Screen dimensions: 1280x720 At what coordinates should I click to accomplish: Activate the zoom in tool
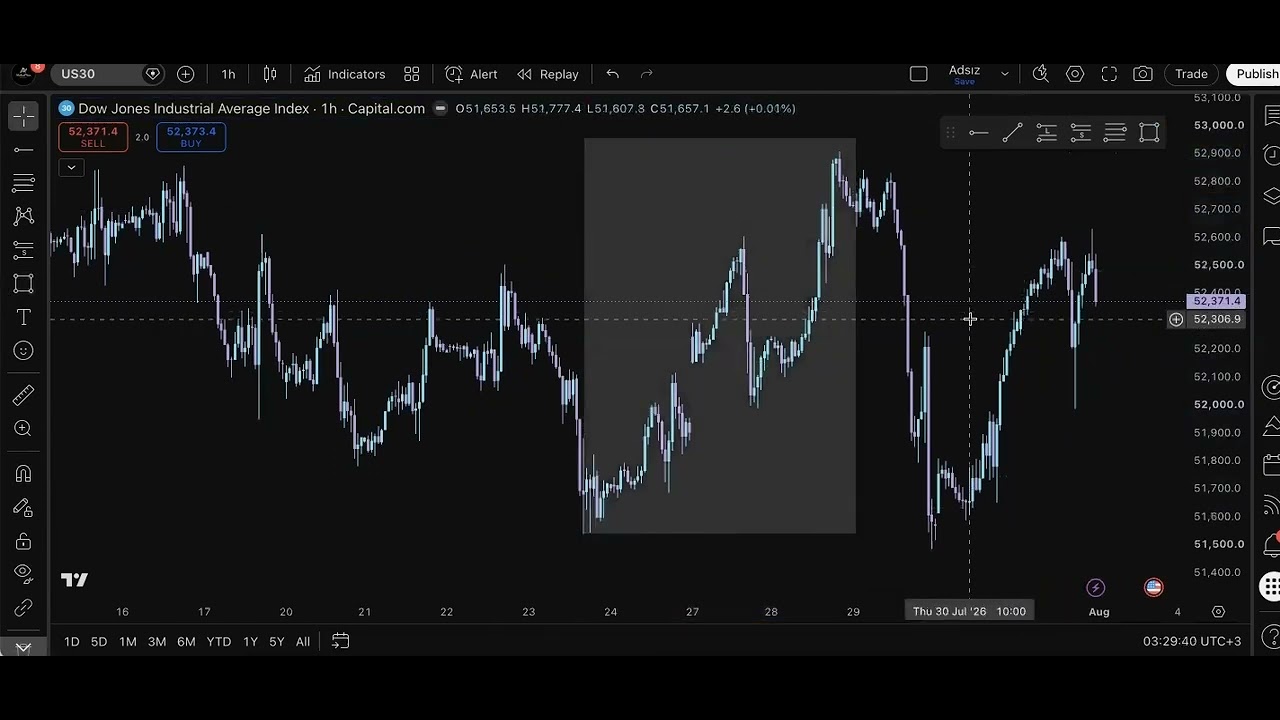tap(23, 429)
